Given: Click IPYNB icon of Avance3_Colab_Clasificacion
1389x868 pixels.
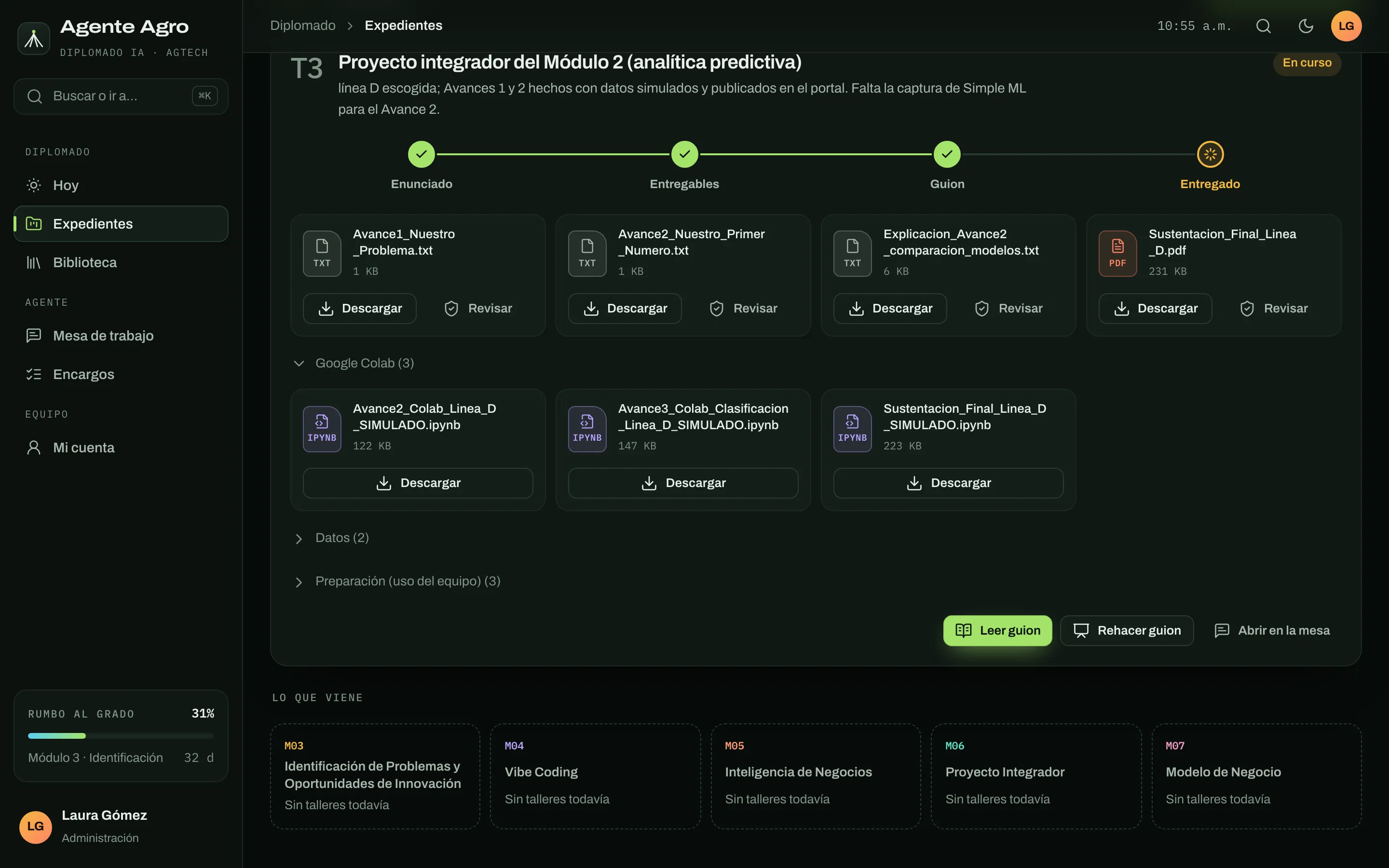Looking at the screenshot, I should pos(587,429).
